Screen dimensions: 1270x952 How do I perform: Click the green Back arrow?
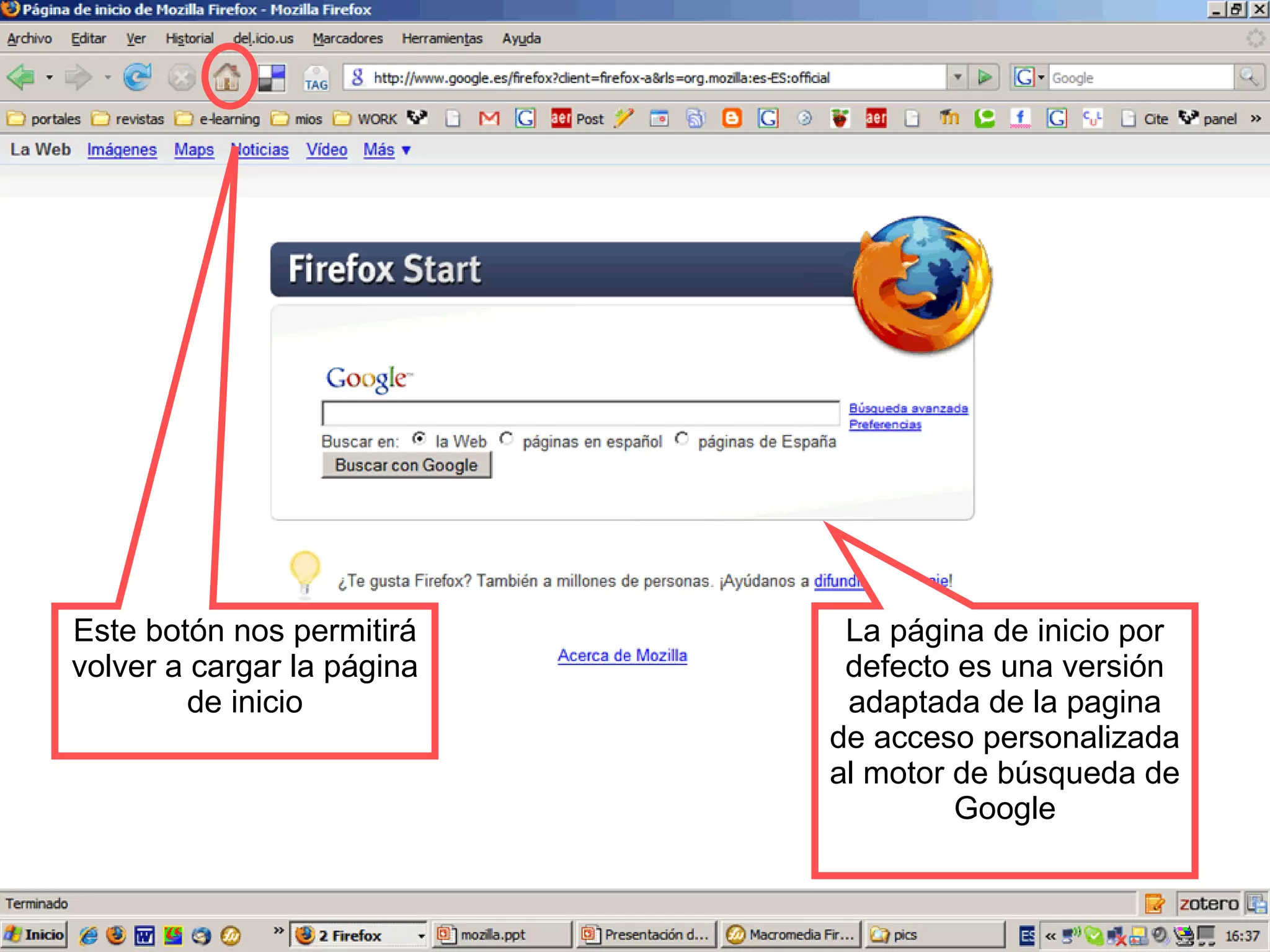coord(21,77)
